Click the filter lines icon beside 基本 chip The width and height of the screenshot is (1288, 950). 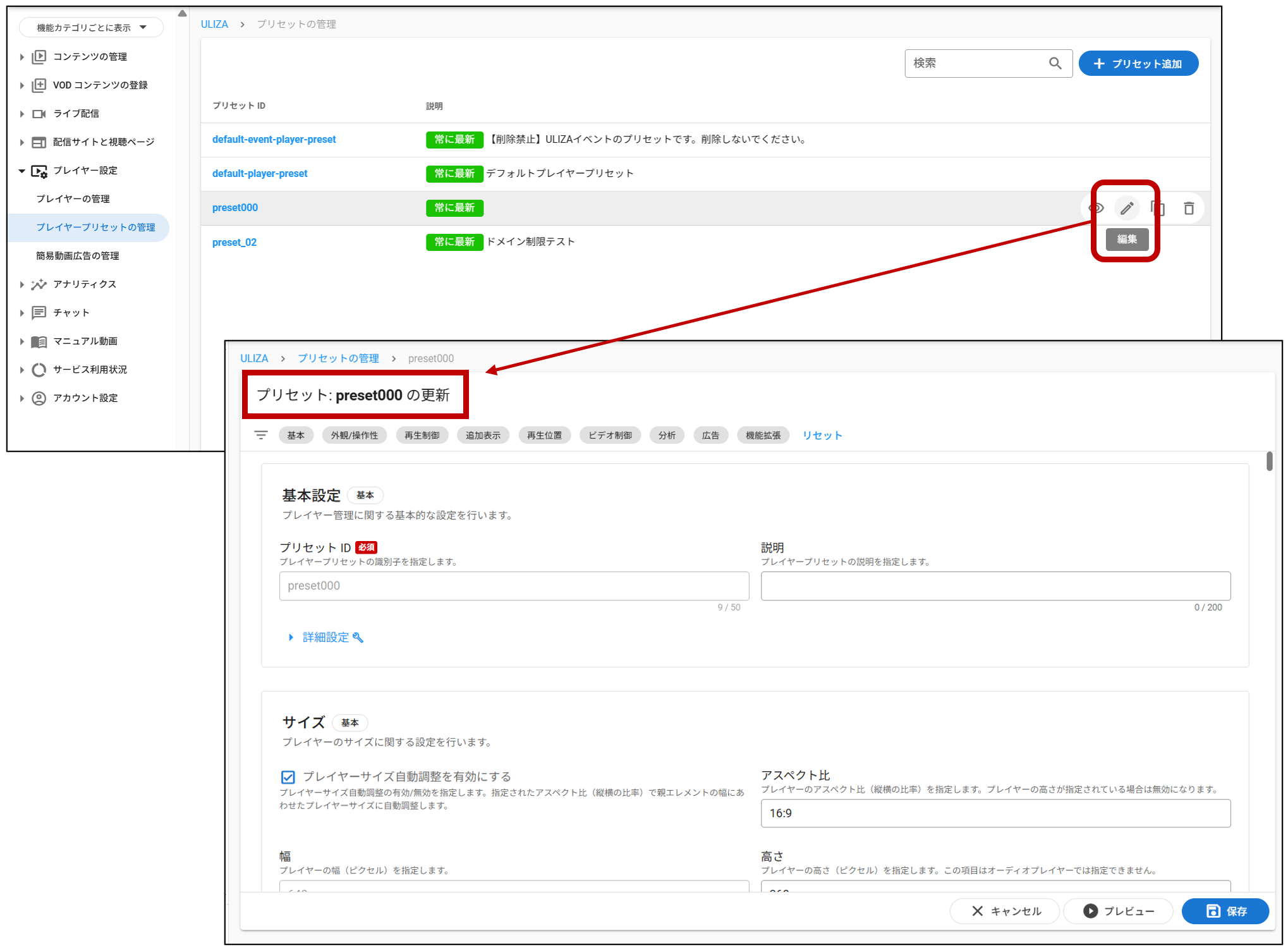coord(261,435)
